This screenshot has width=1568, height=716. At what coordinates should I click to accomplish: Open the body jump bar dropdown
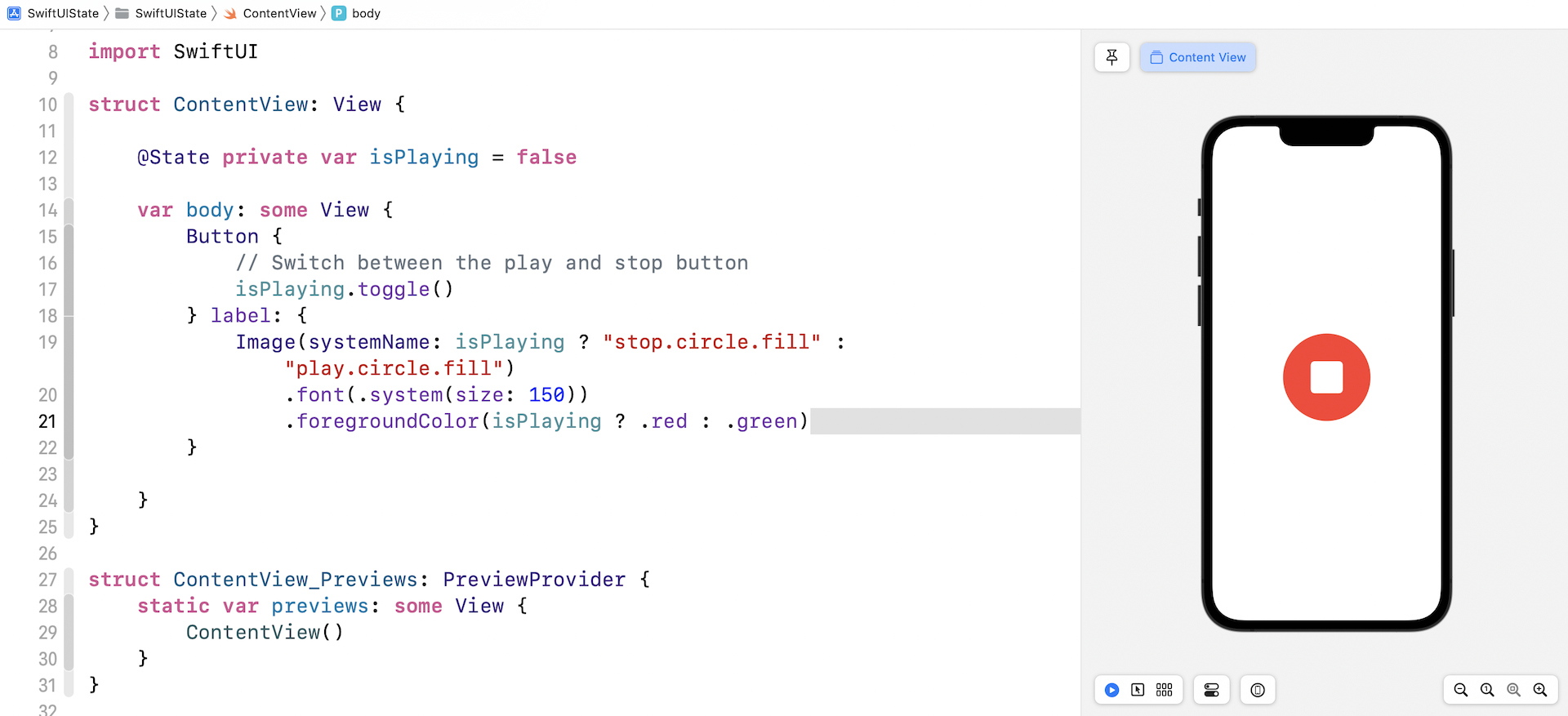click(x=365, y=13)
